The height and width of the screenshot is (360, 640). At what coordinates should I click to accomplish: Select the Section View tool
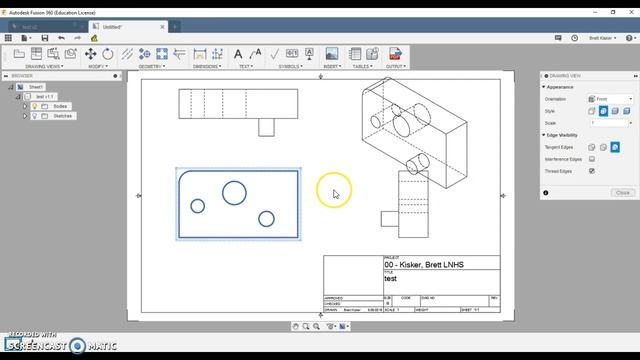tap(53, 54)
